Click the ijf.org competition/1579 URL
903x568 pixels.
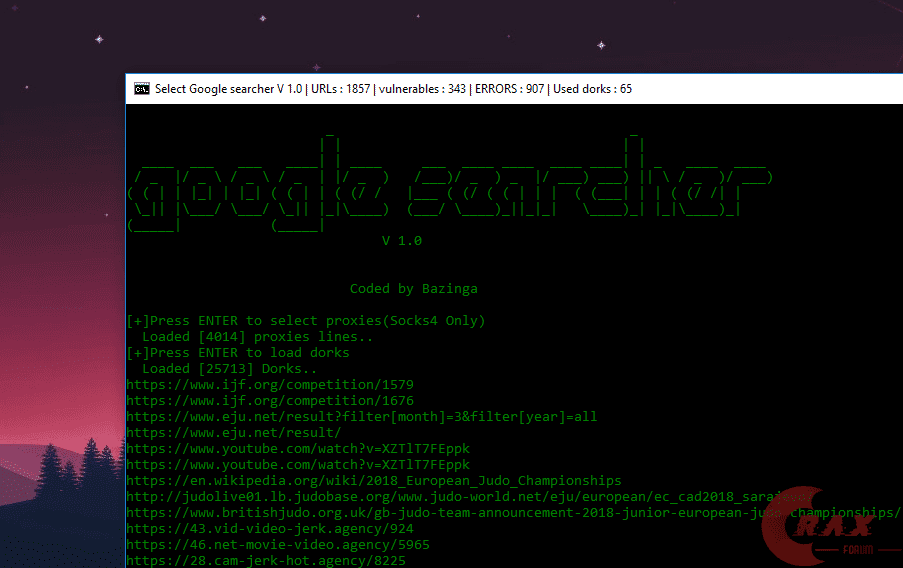coord(270,385)
